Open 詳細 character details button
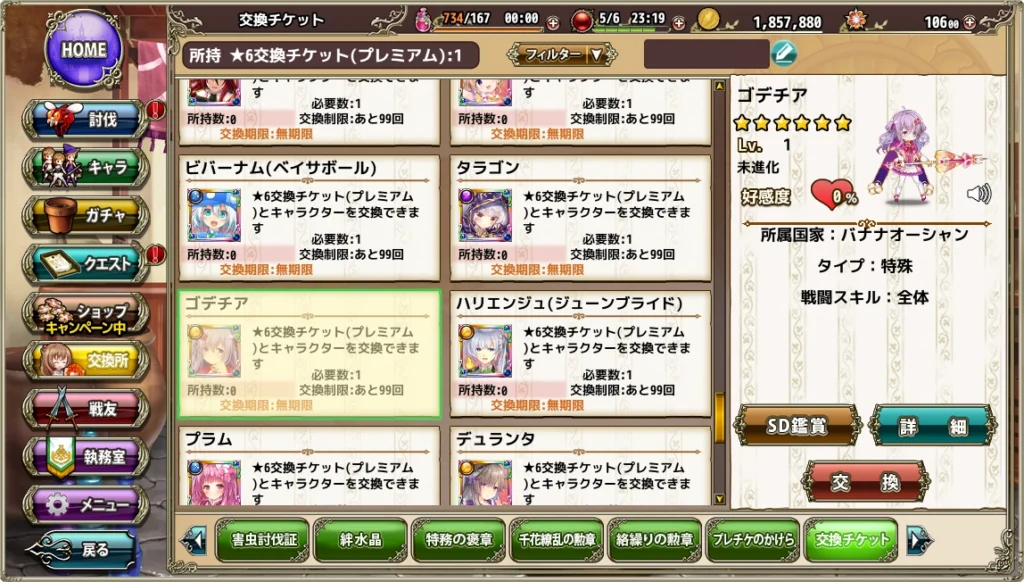Screen dimensions: 1024x582 [933, 426]
